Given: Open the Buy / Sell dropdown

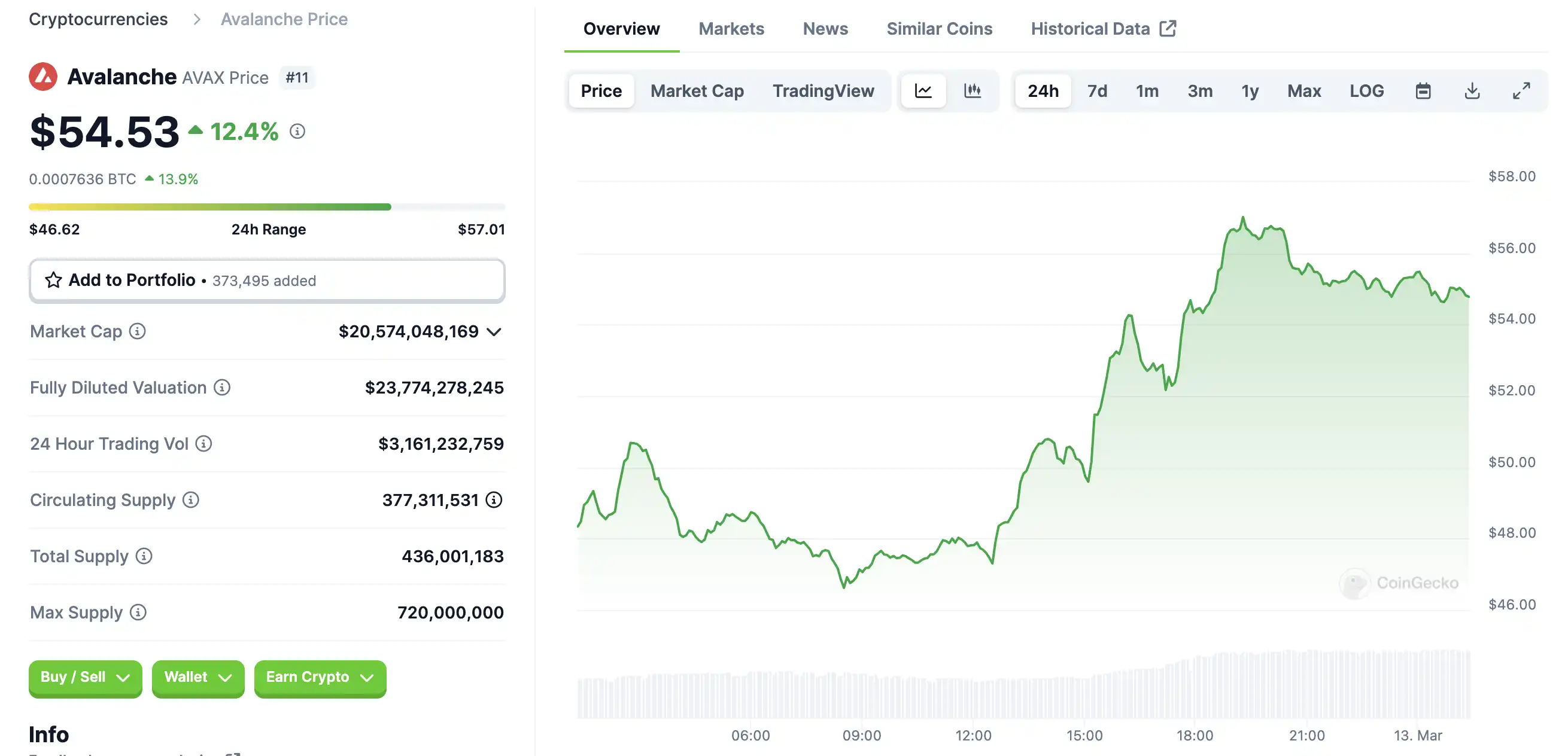Looking at the screenshot, I should [x=85, y=678].
